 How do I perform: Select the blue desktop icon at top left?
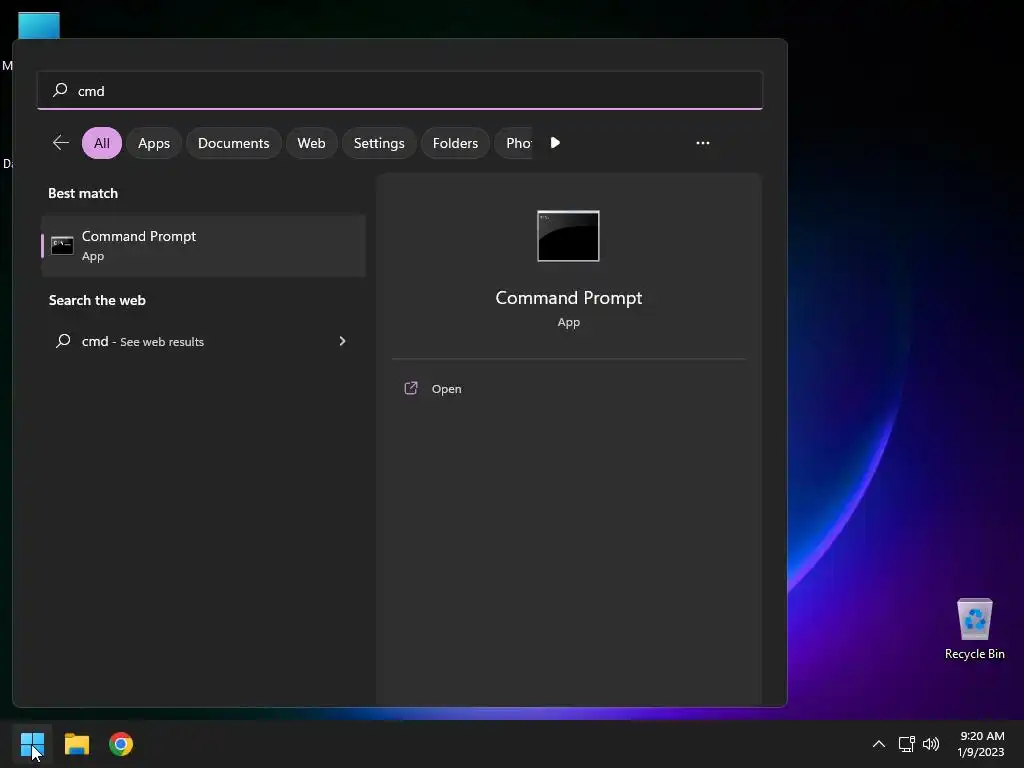39,25
